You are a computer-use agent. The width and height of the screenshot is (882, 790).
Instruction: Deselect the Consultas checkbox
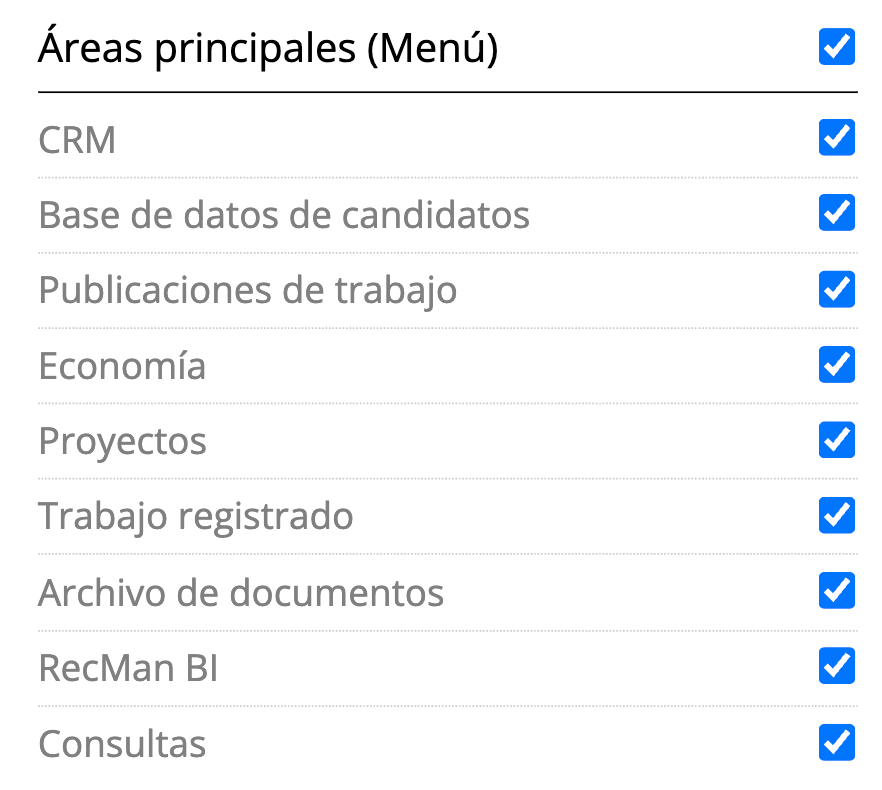tap(836, 742)
